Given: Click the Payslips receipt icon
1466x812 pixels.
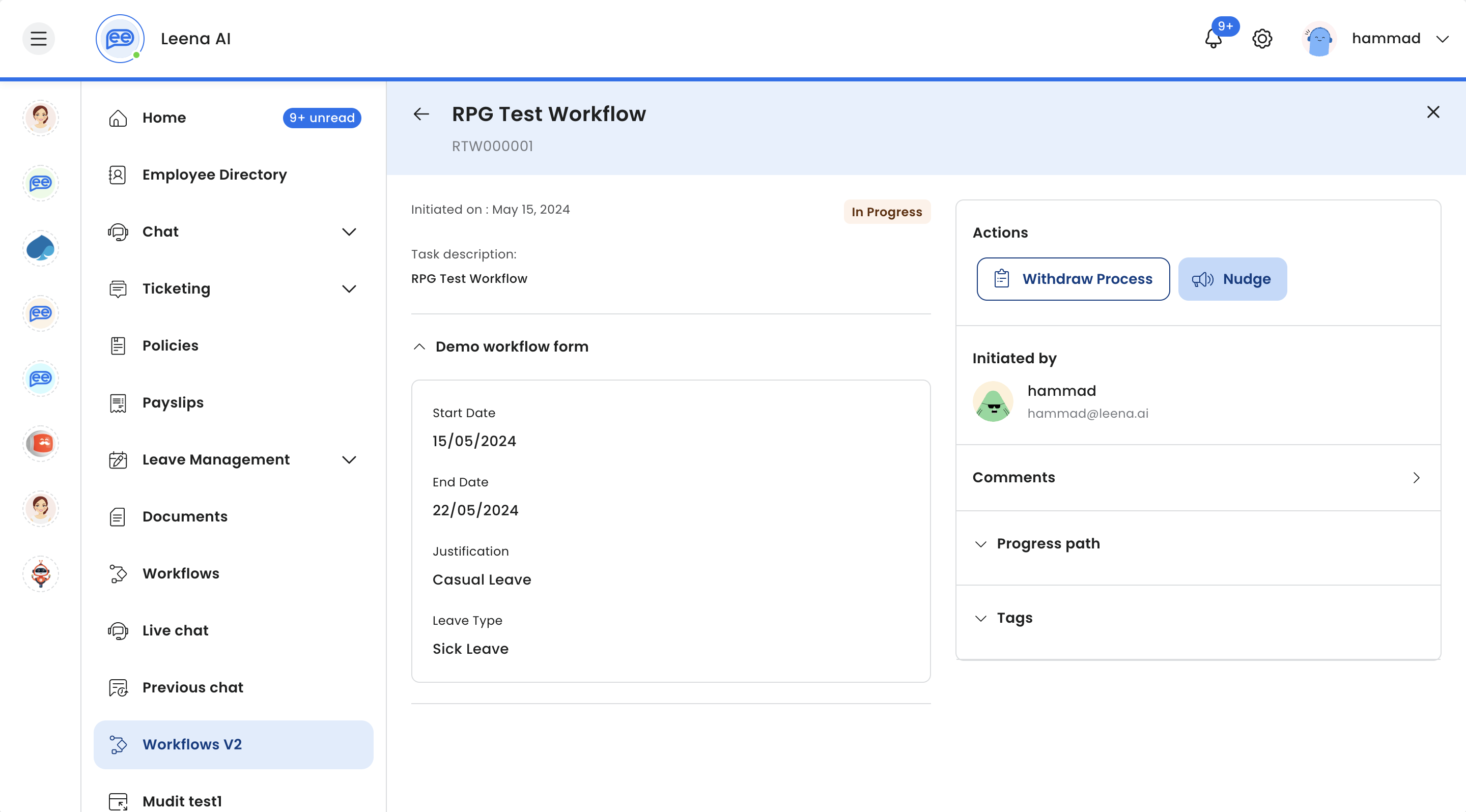Looking at the screenshot, I should pyautogui.click(x=118, y=402).
